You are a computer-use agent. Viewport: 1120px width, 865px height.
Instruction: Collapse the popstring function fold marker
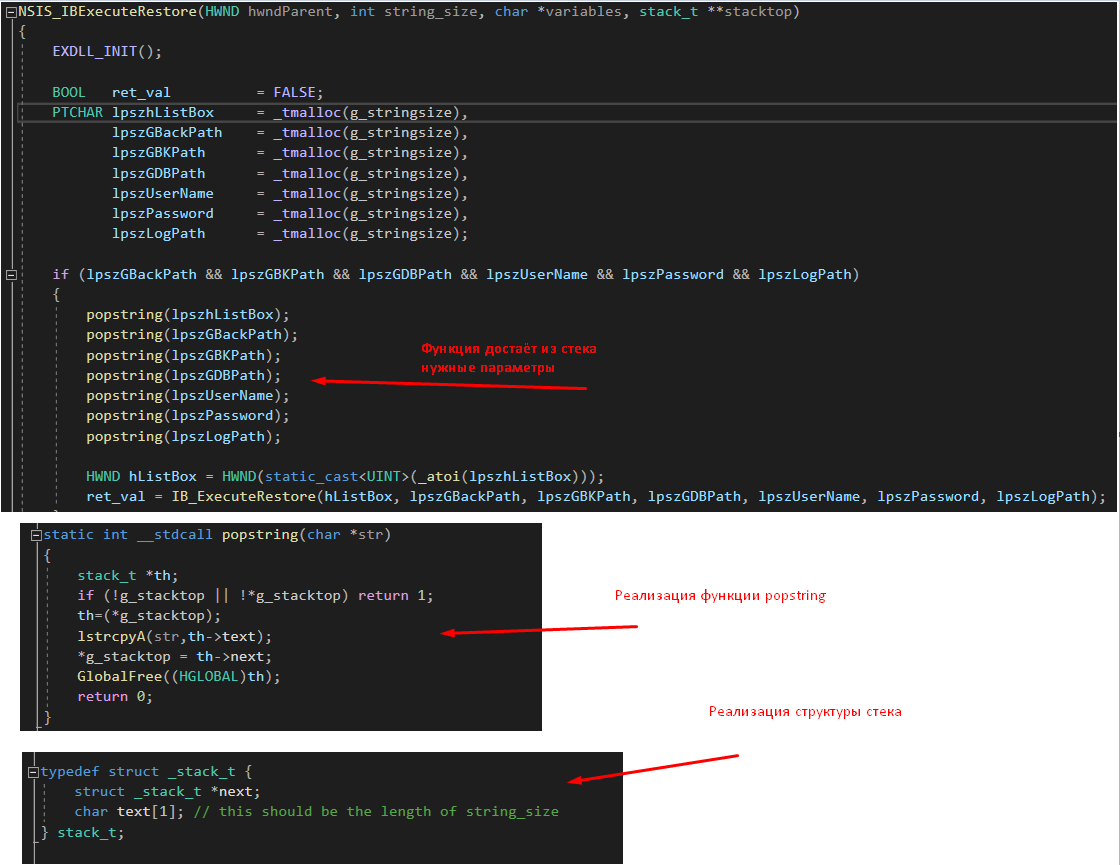[37, 535]
